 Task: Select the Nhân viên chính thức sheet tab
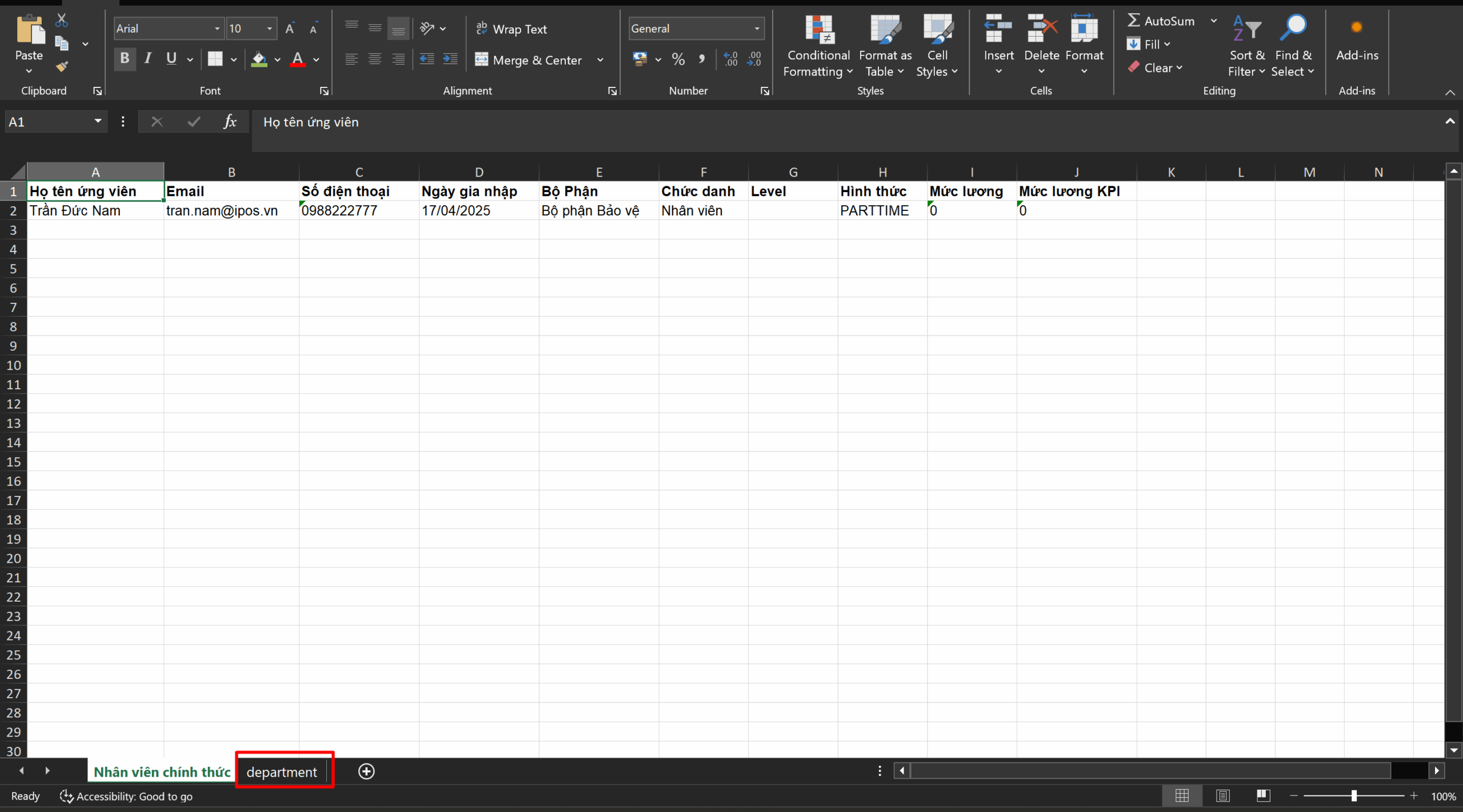coord(162,772)
